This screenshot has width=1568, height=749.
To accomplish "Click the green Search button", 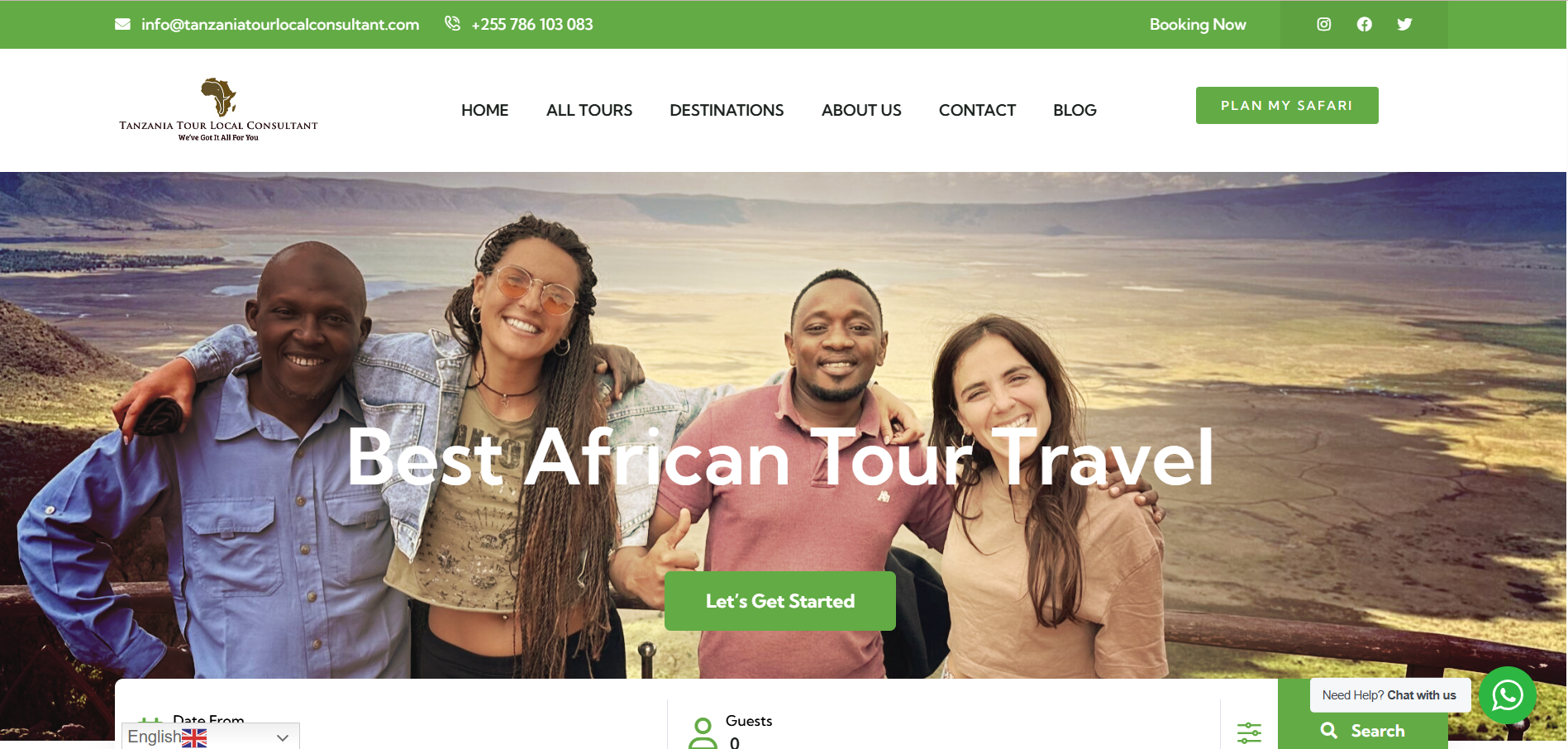I will click(x=1363, y=731).
